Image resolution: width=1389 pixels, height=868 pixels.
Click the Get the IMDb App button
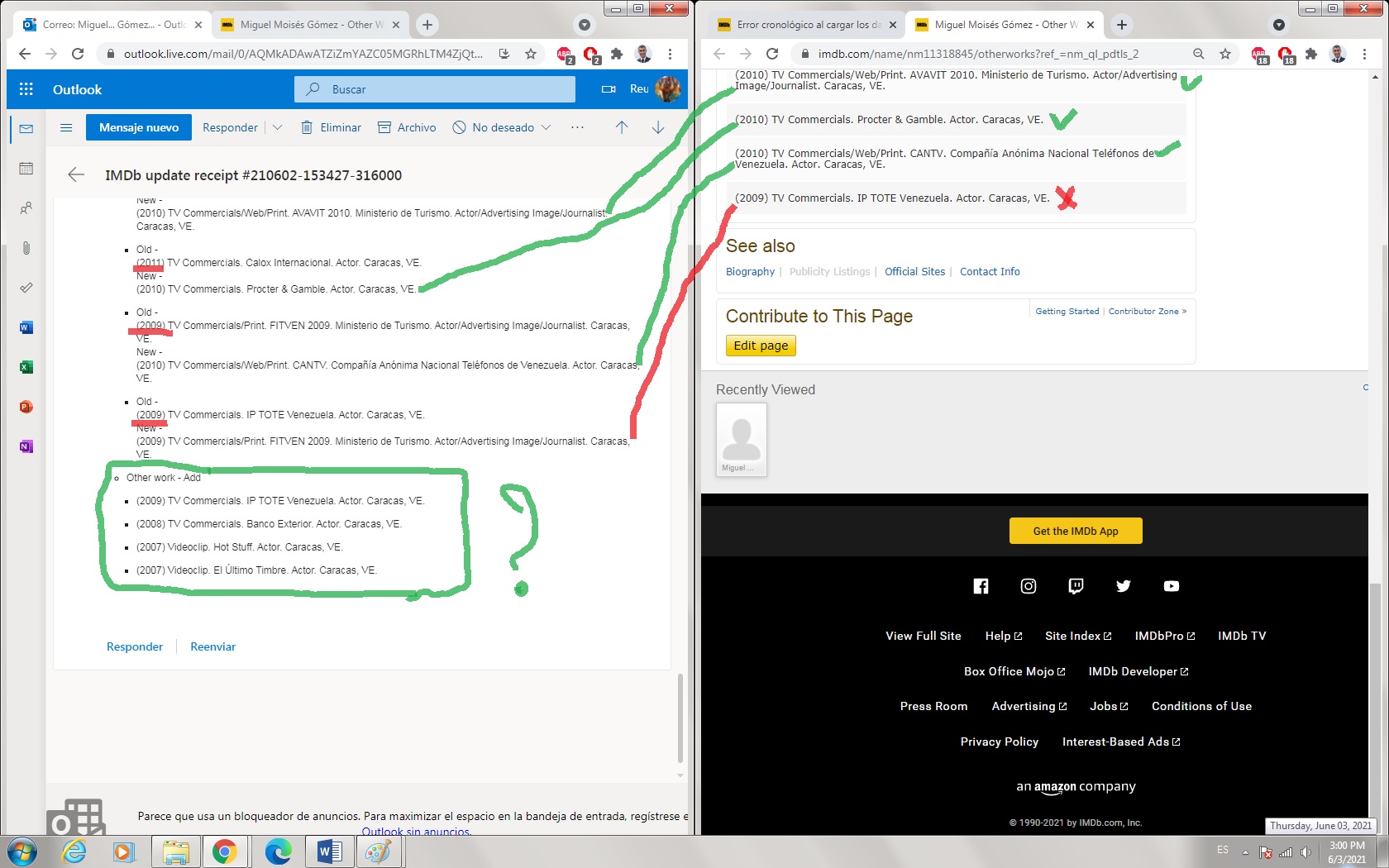(x=1075, y=531)
